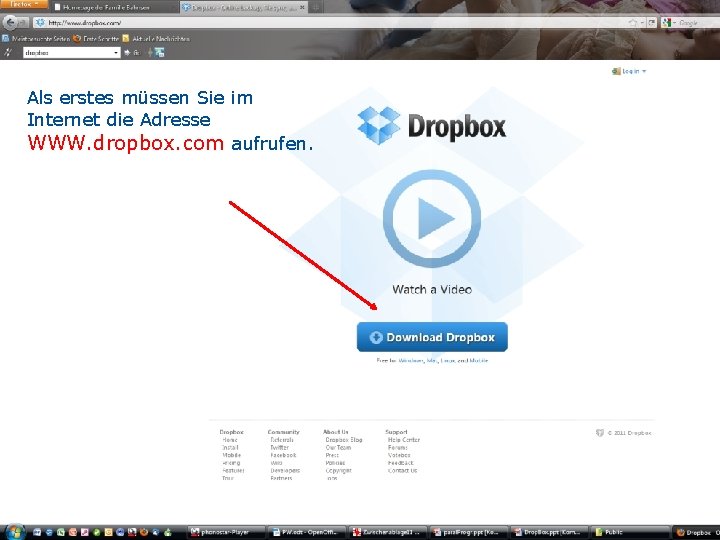This screenshot has height=540, width=720.
Task: Open a new tab with plus button
Action: (316, 7)
